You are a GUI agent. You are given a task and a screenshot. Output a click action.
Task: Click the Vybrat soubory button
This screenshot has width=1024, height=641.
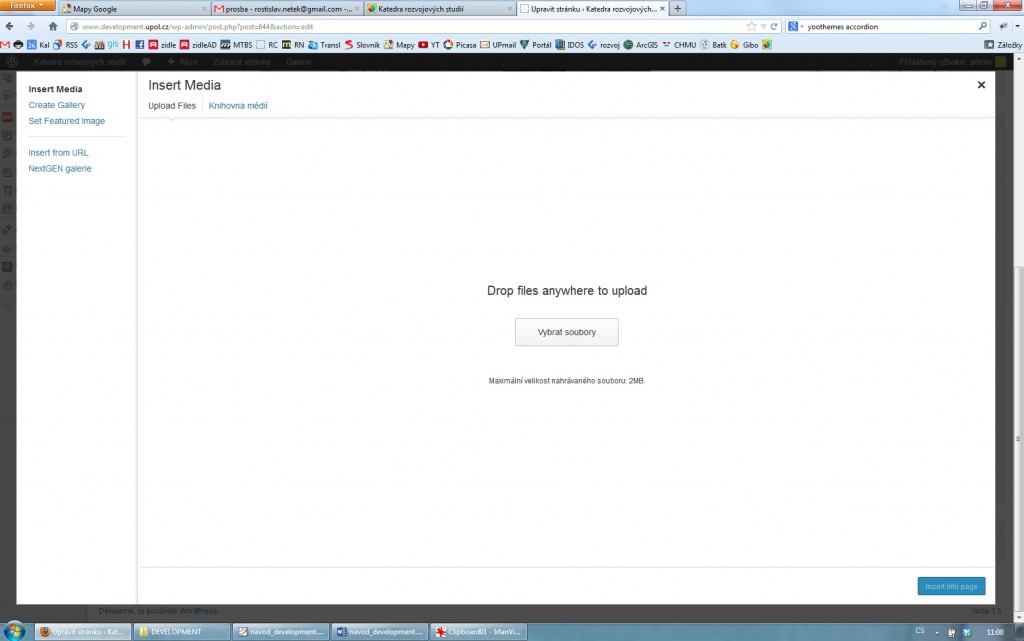point(566,332)
